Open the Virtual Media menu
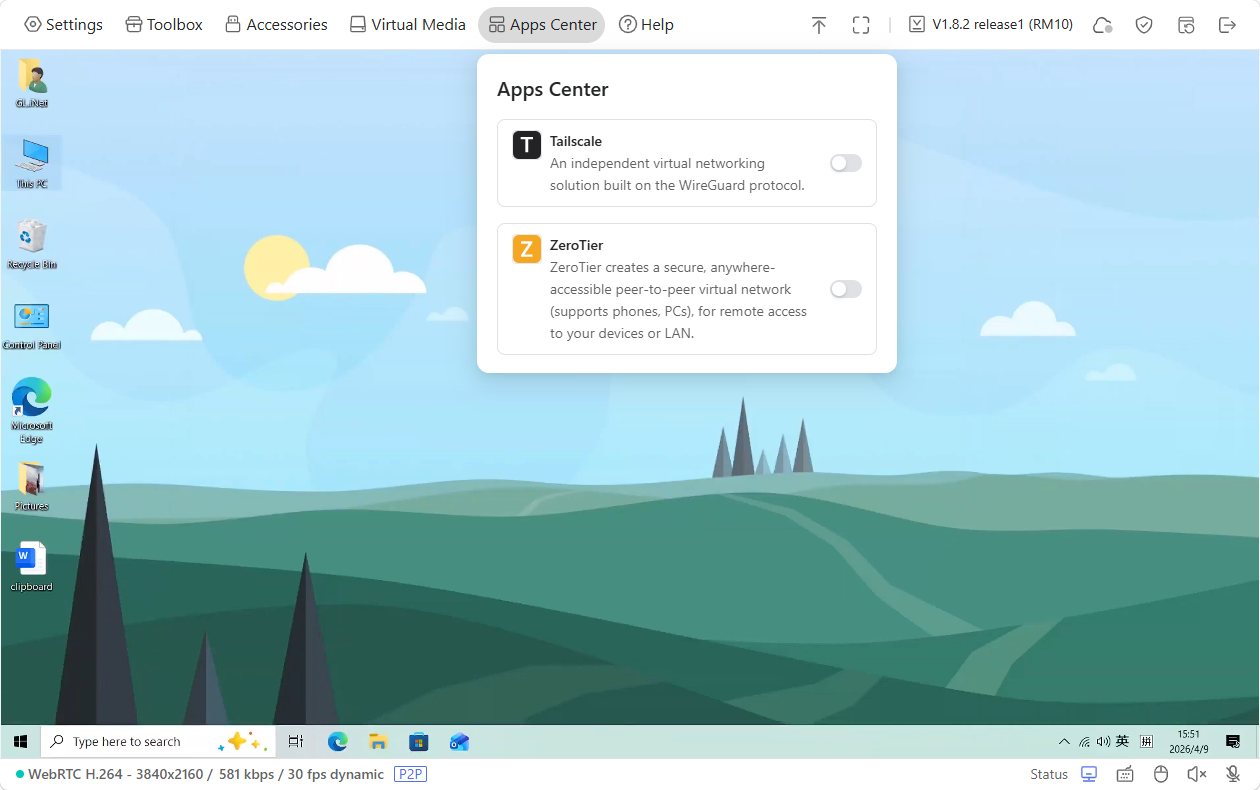The width and height of the screenshot is (1260, 790). click(407, 24)
